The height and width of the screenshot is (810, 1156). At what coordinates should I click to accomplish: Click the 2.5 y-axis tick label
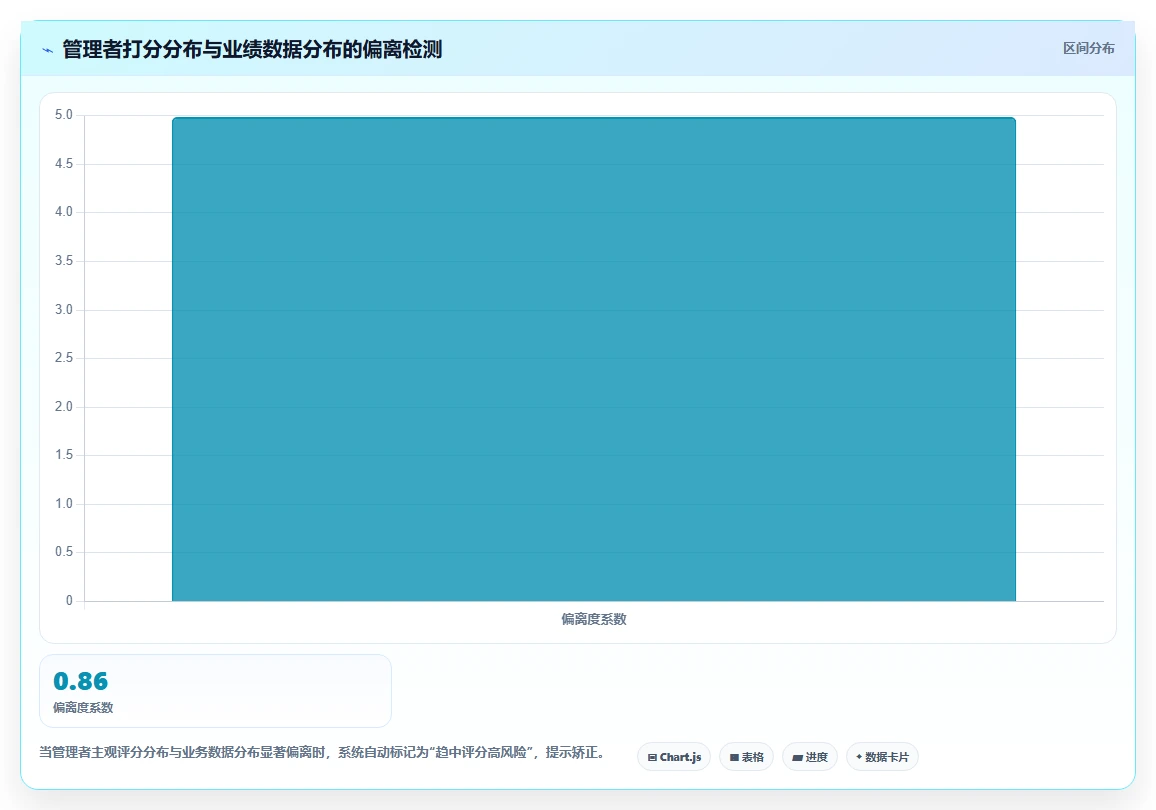tap(64, 357)
